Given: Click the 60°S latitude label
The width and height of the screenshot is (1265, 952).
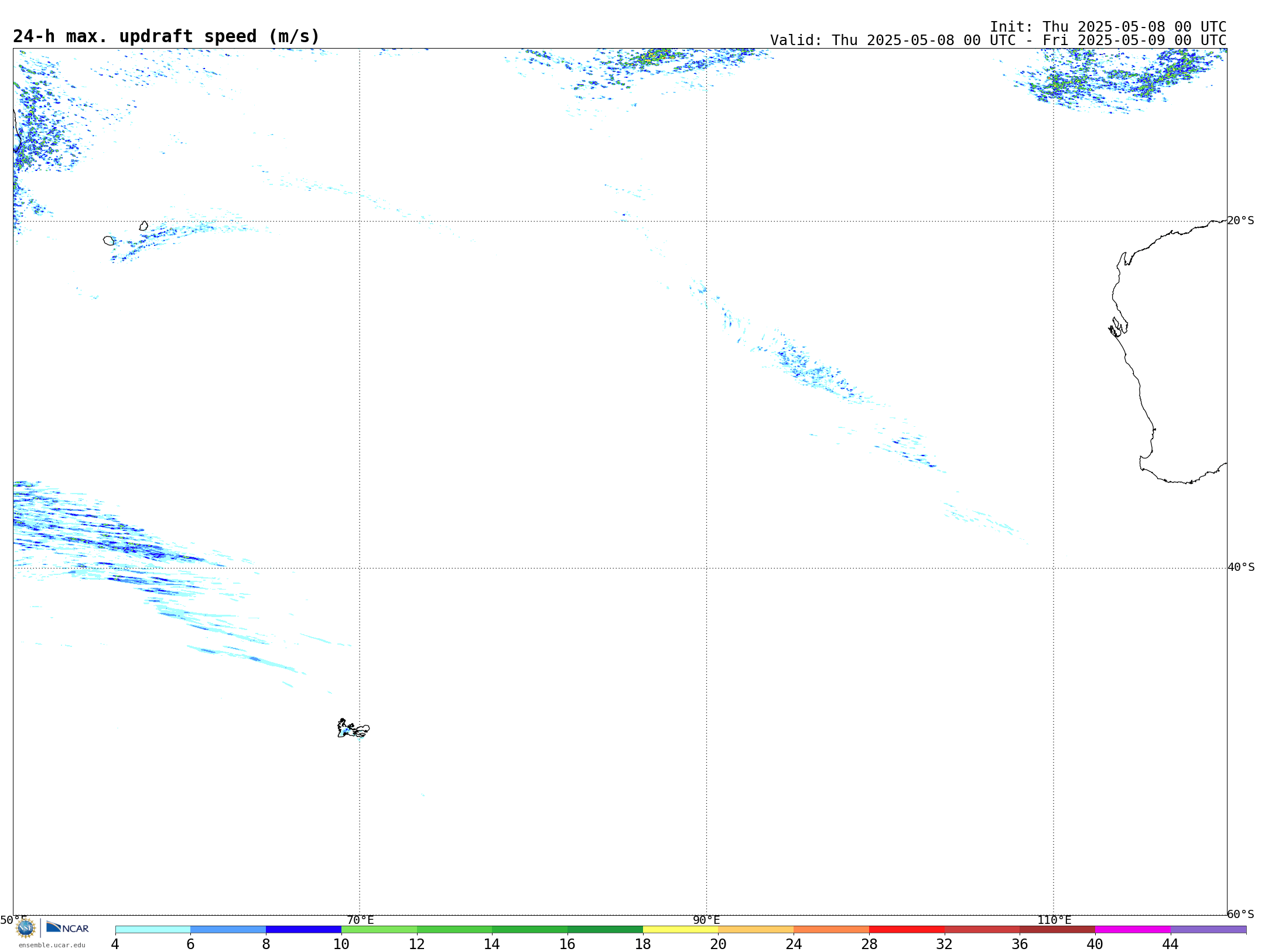Looking at the screenshot, I should [x=1241, y=914].
